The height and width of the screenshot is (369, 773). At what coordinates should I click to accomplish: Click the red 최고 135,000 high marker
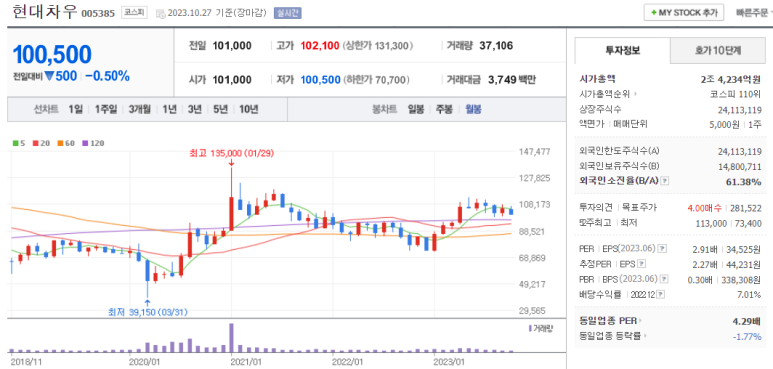coord(231,154)
